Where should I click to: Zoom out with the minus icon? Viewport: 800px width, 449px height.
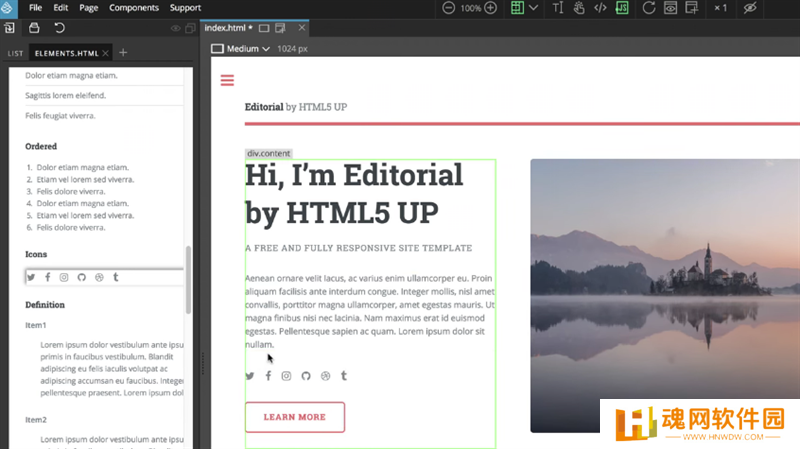coord(448,8)
